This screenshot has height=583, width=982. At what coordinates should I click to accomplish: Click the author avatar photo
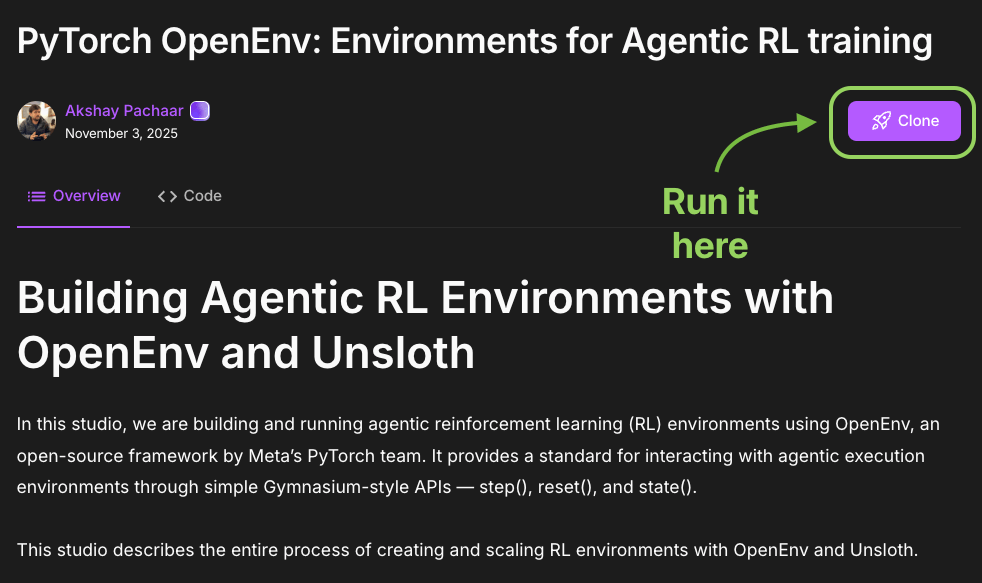36,121
